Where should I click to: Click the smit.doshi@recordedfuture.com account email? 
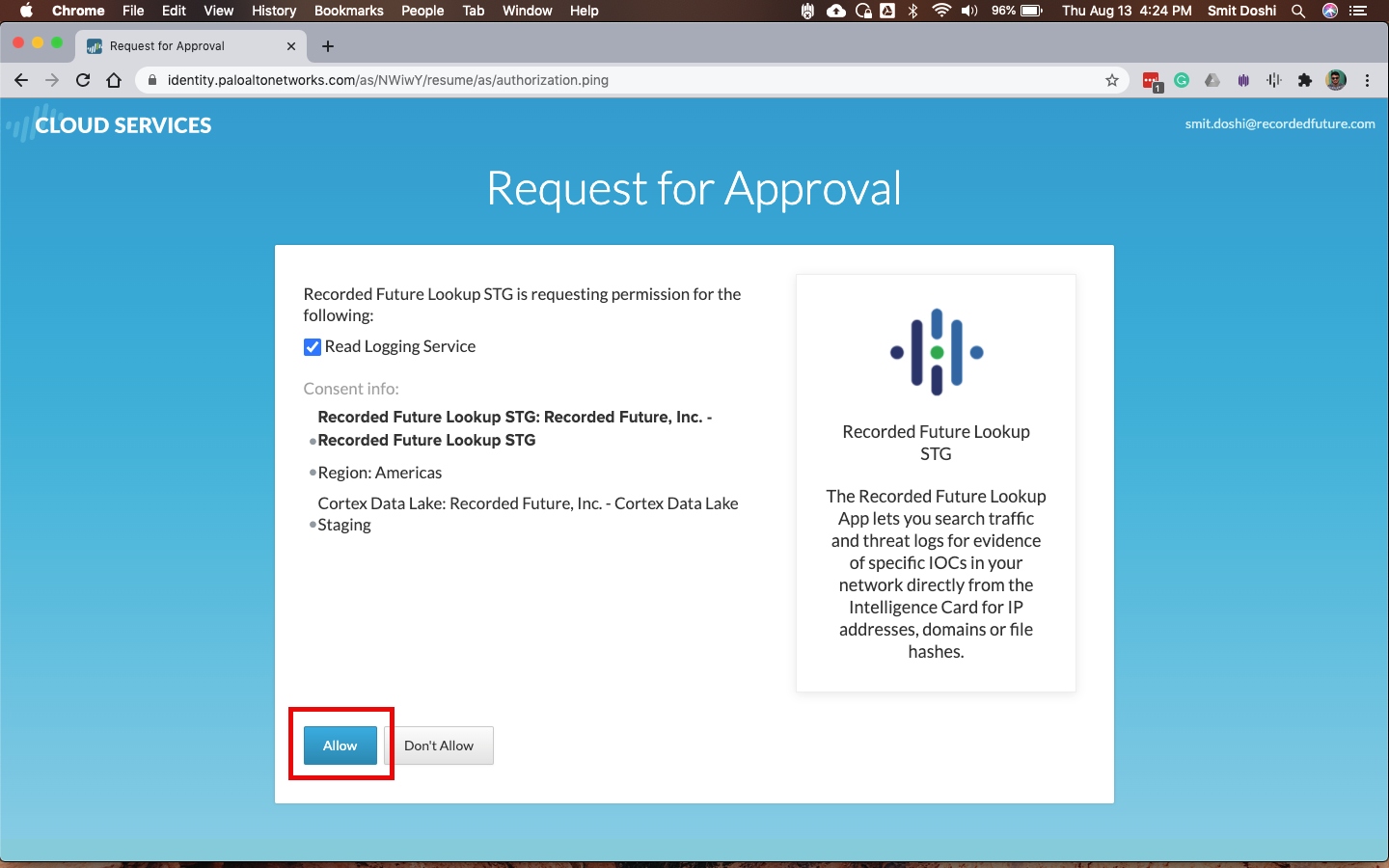(1279, 123)
